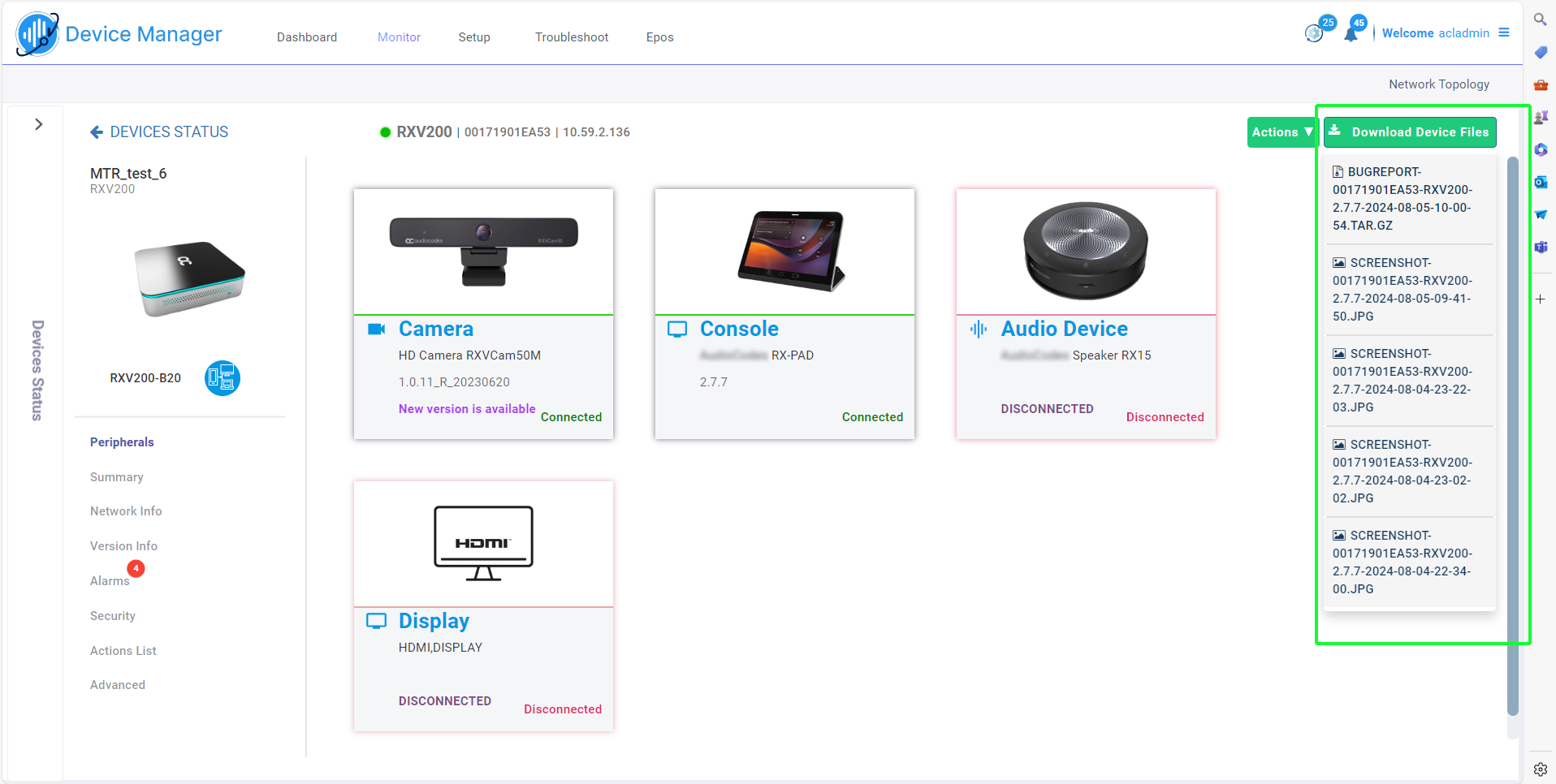Open the Troubleshoot menu
The image size is (1556, 784).
coord(571,37)
